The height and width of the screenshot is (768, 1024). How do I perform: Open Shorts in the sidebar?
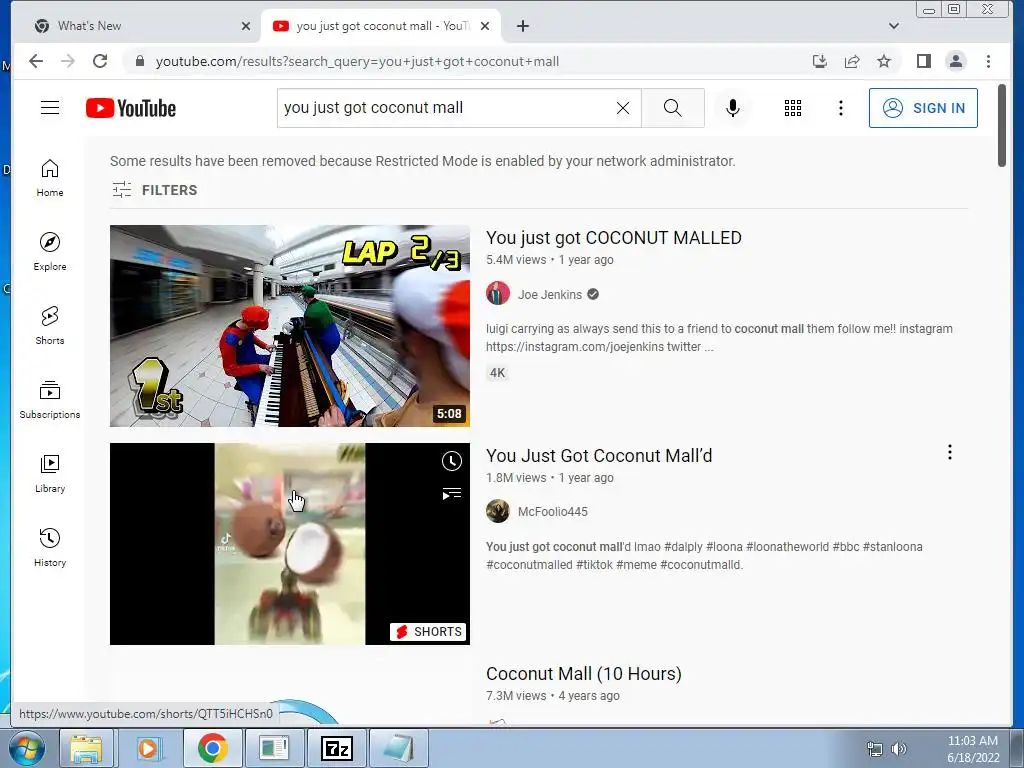click(50, 325)
